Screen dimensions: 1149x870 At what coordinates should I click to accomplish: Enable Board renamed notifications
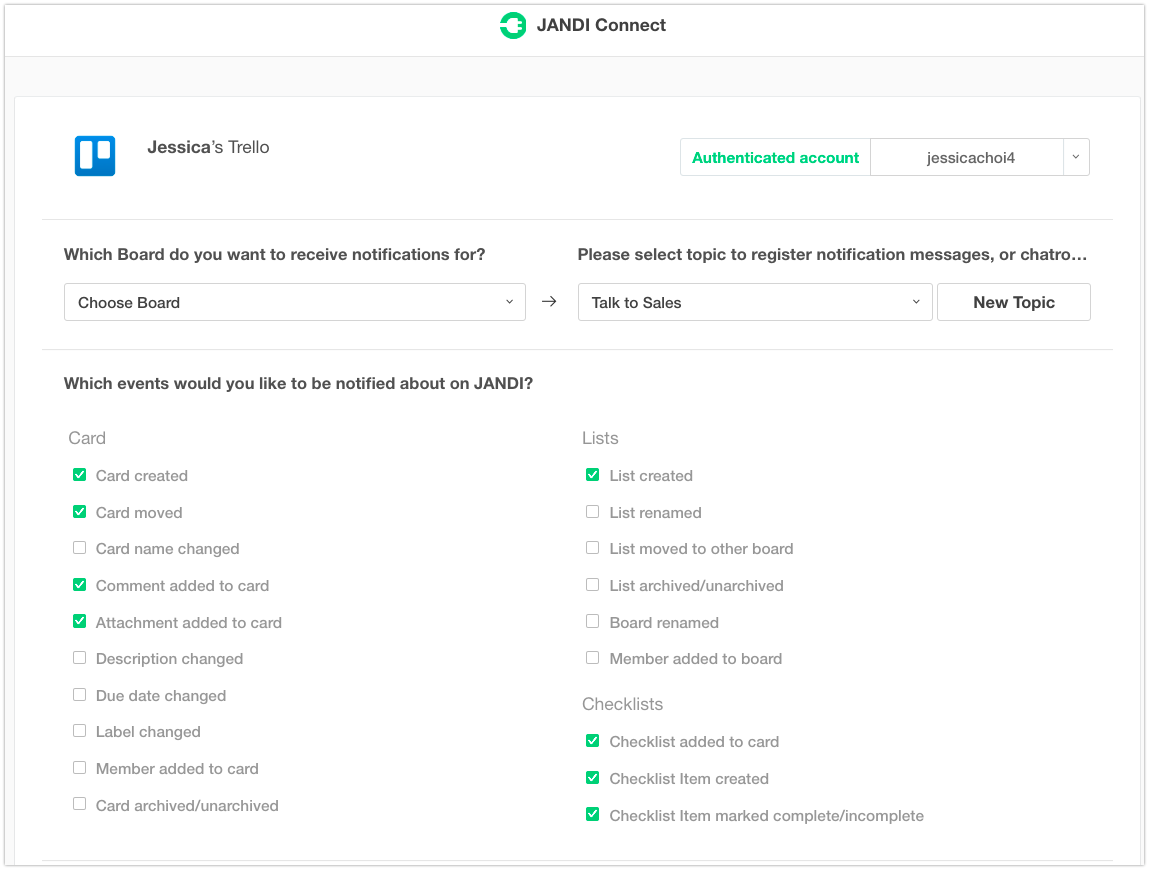pos(593,622)
